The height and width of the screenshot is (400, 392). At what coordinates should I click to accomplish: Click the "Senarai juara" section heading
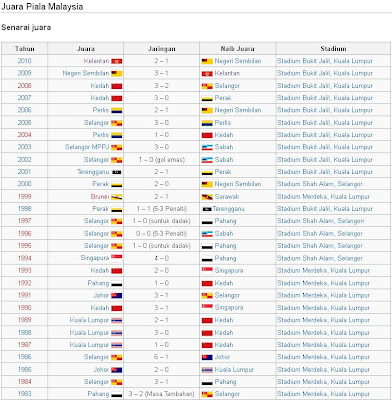tap(26, 27)
